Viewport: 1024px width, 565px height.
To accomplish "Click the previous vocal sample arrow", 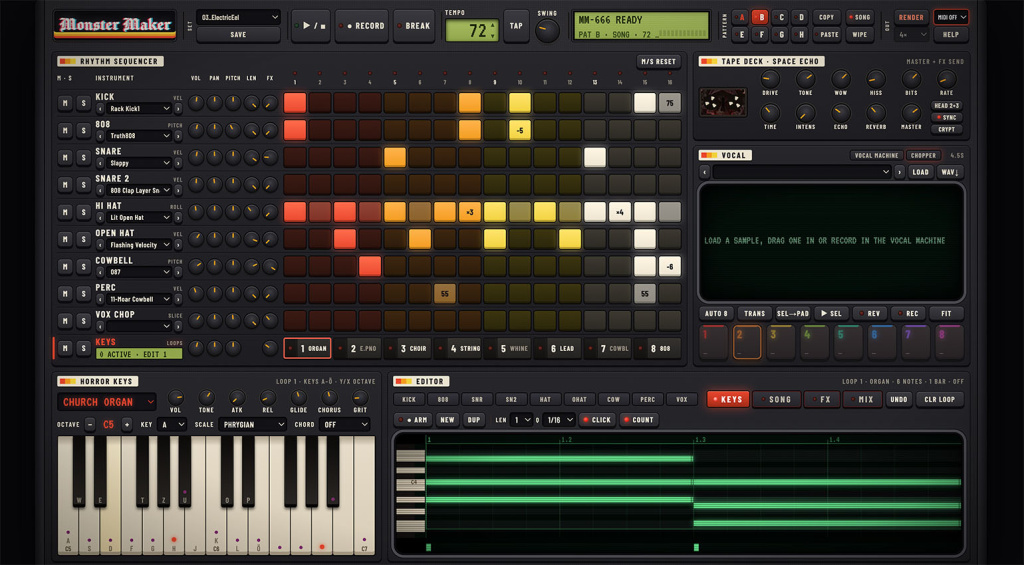I will [x=705, y=172].
